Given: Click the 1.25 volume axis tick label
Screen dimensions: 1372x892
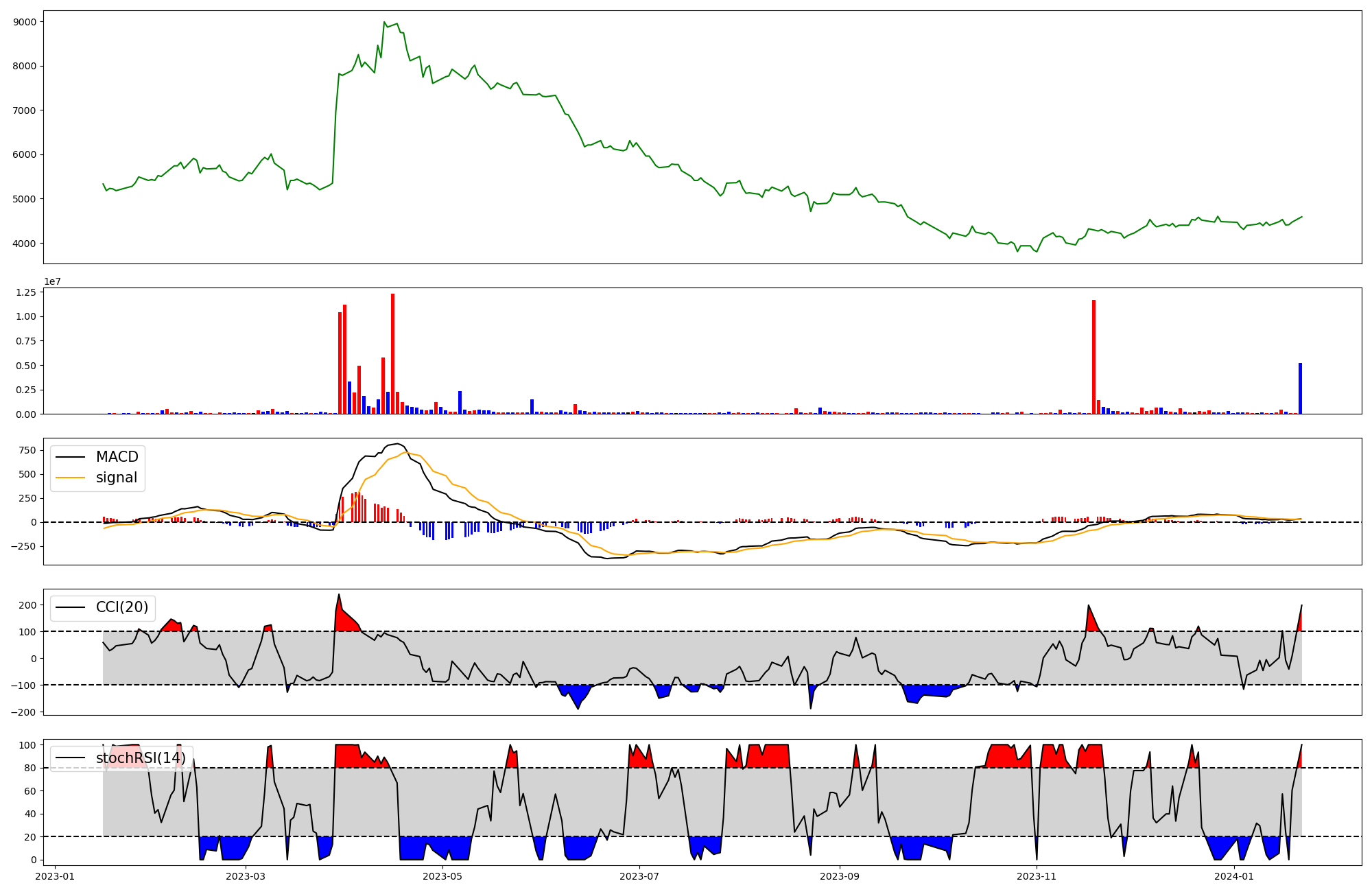Looking at the screenshot, I should pos(25,292).
